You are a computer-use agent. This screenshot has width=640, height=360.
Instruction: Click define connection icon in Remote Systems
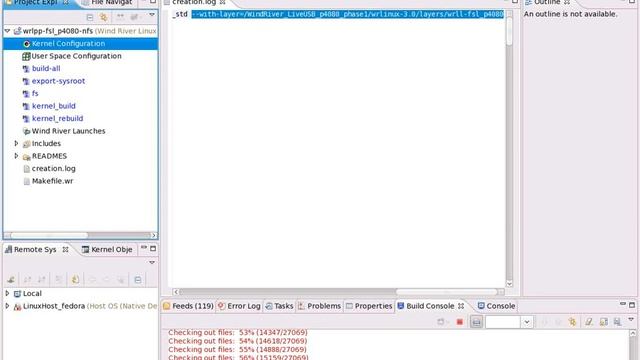[x=11, y=280]
